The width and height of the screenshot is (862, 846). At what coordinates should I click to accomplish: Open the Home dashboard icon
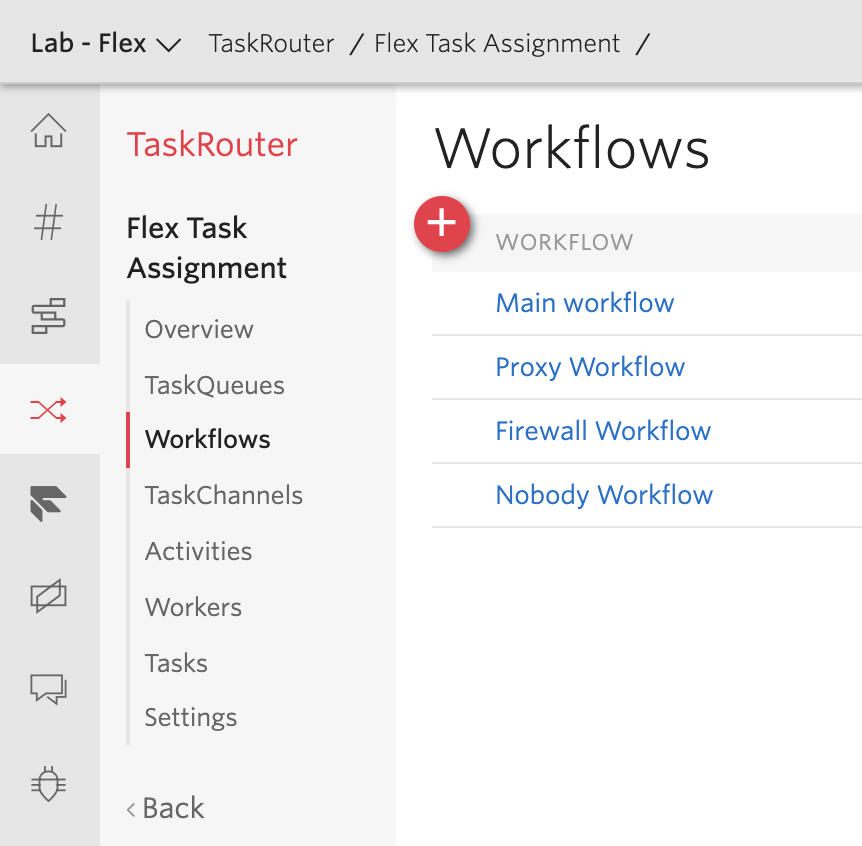(48, 131)
